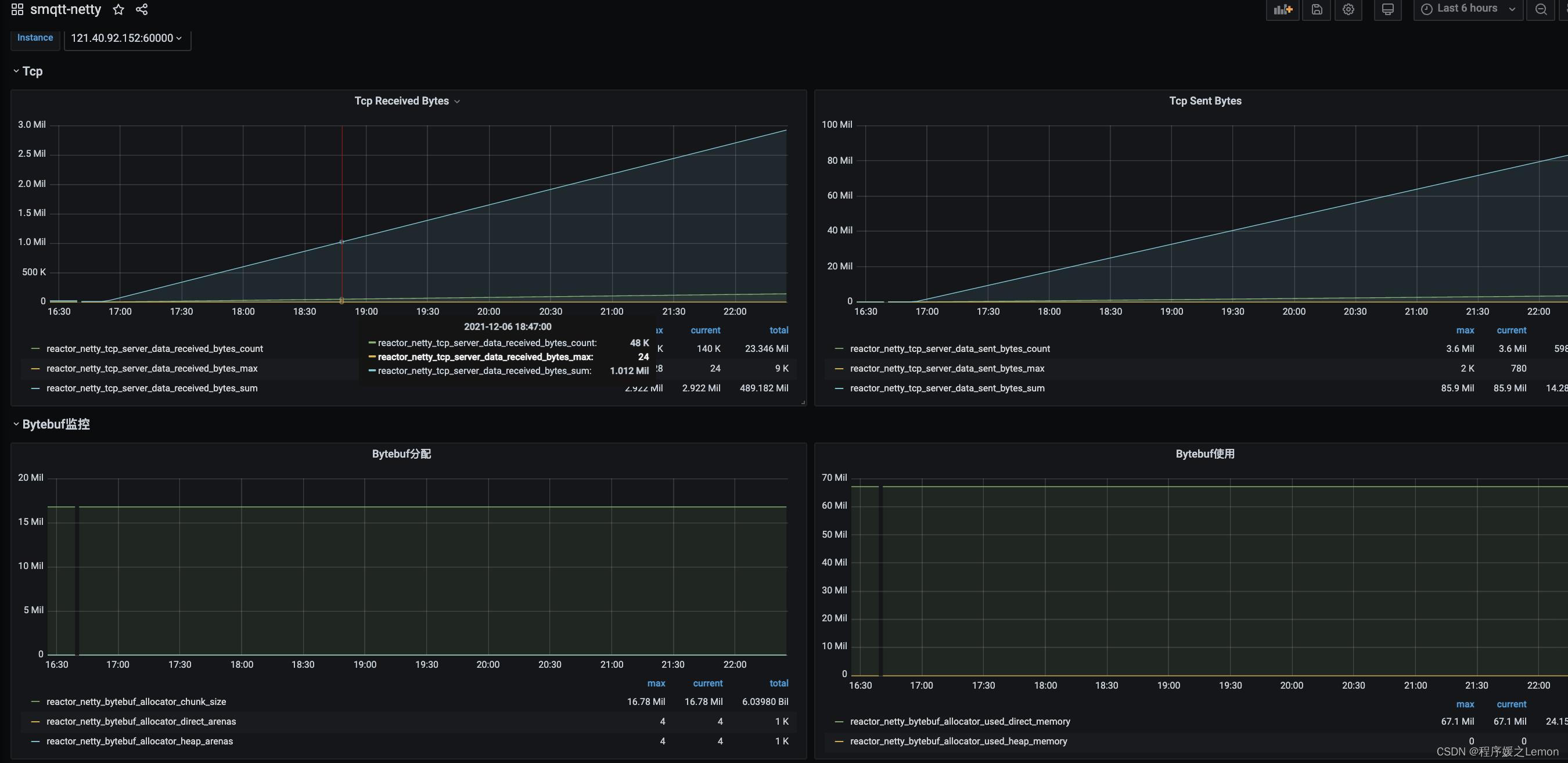Star the smqtt-netty dashboard
The width and height of the screenshot is (1568, 763).
[x=118, y=9]
